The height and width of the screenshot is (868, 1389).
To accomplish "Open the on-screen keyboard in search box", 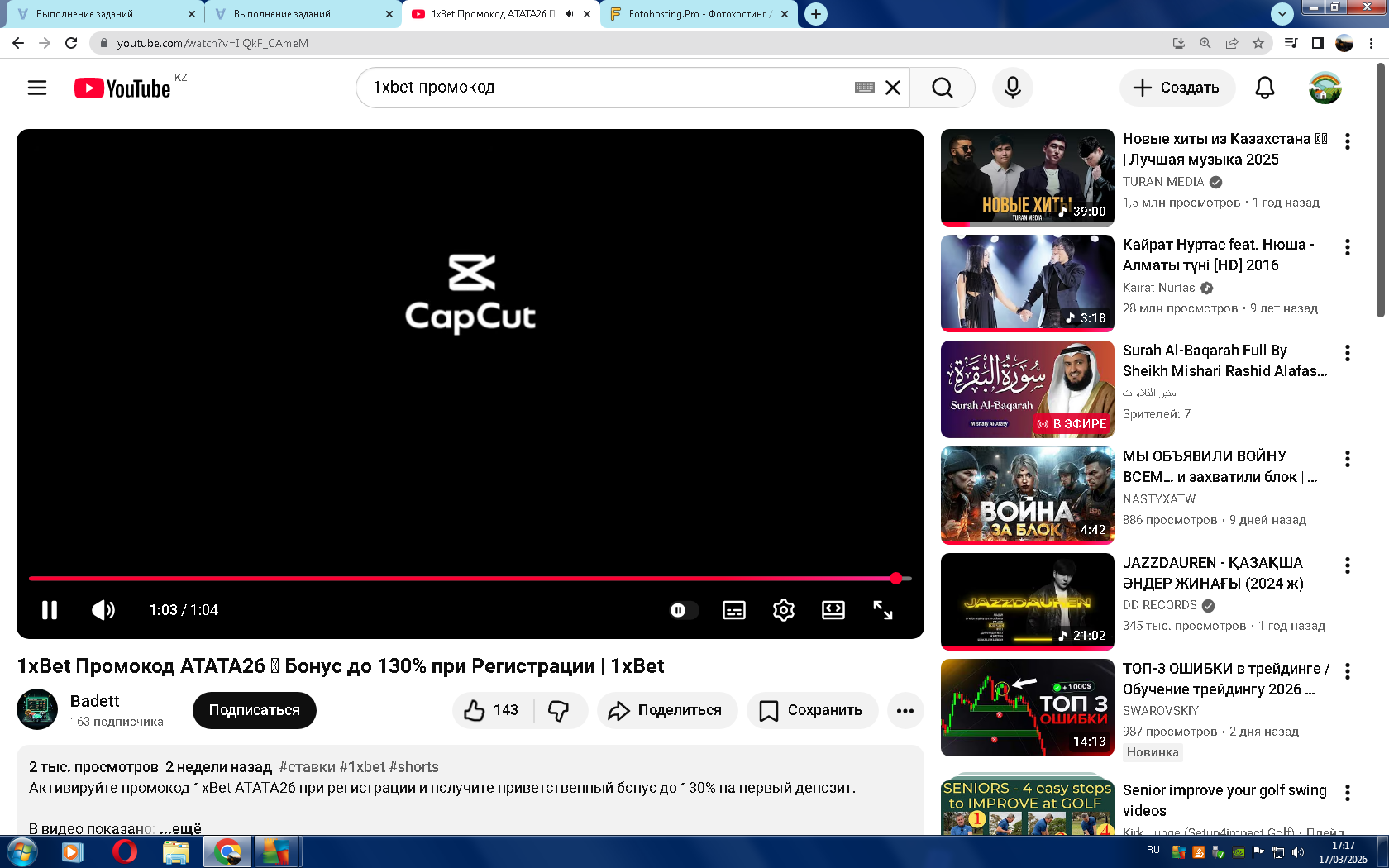I will click(865, 88).
